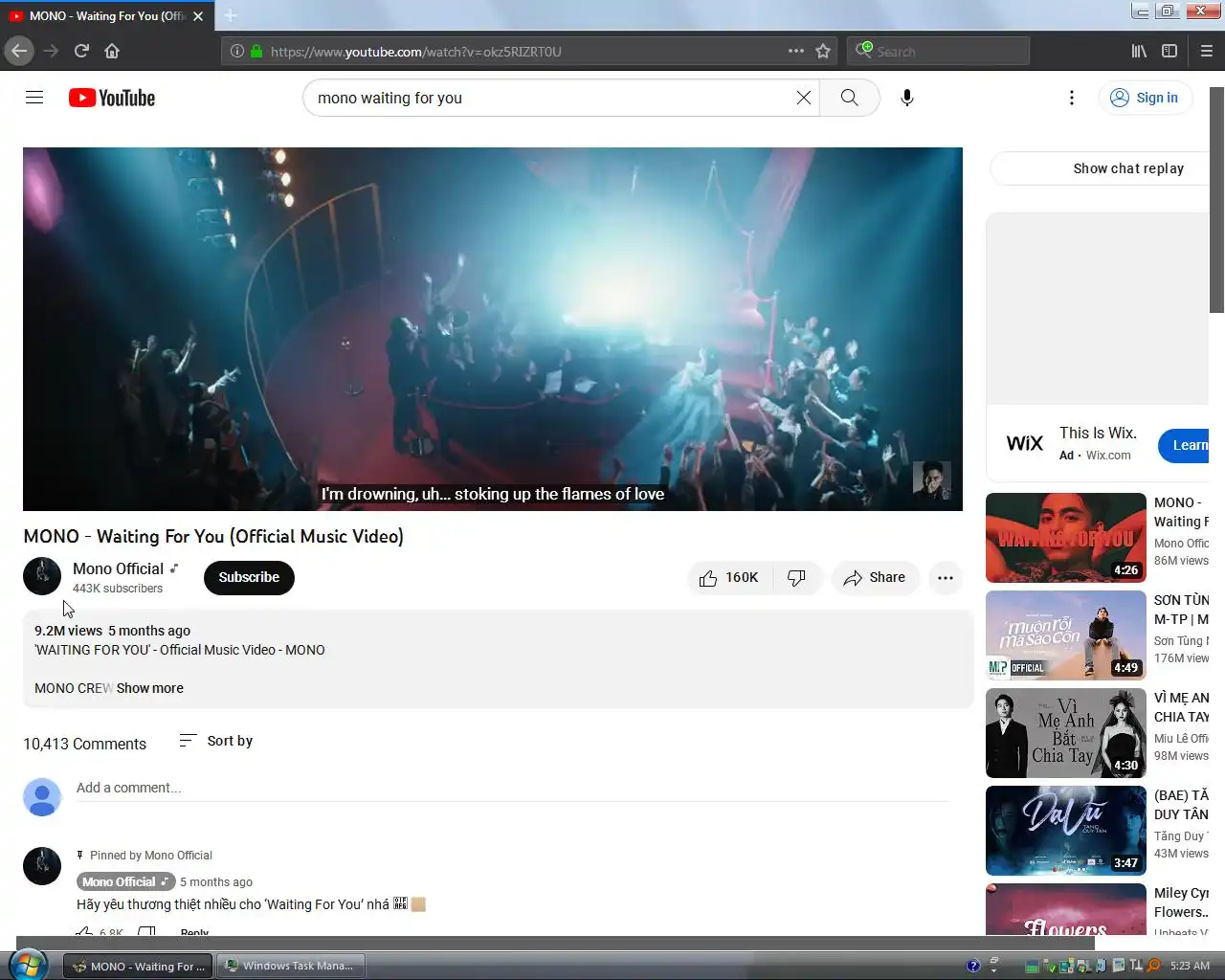Click the green padlock secure icon
Viewport: 1225px width, 980px height.
pos(256,51)
